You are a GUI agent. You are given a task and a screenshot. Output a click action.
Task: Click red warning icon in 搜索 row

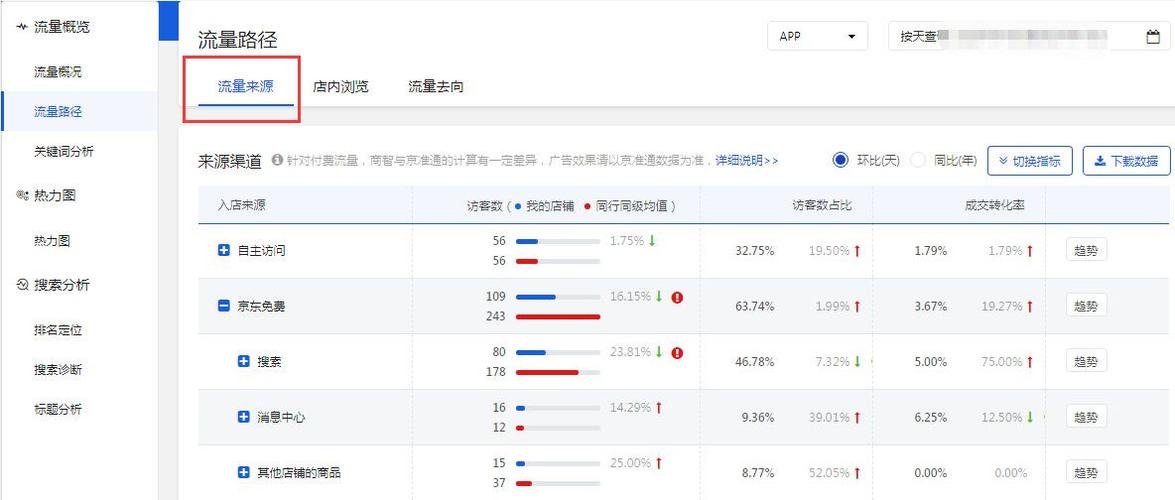click(677, 352)
